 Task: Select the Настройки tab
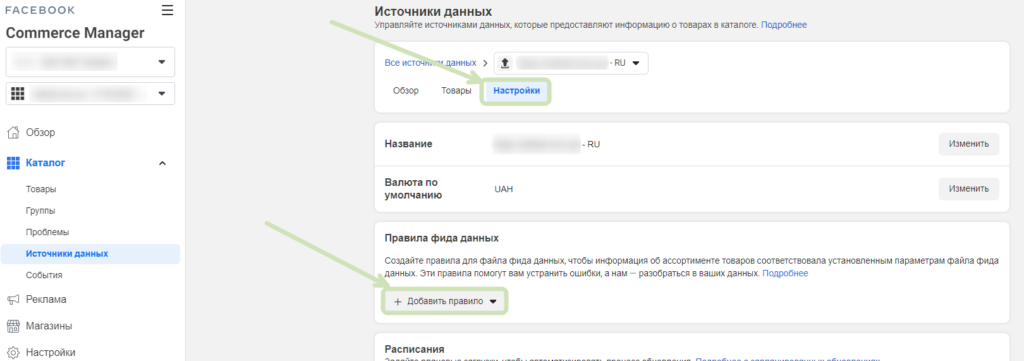click(517, 91)
